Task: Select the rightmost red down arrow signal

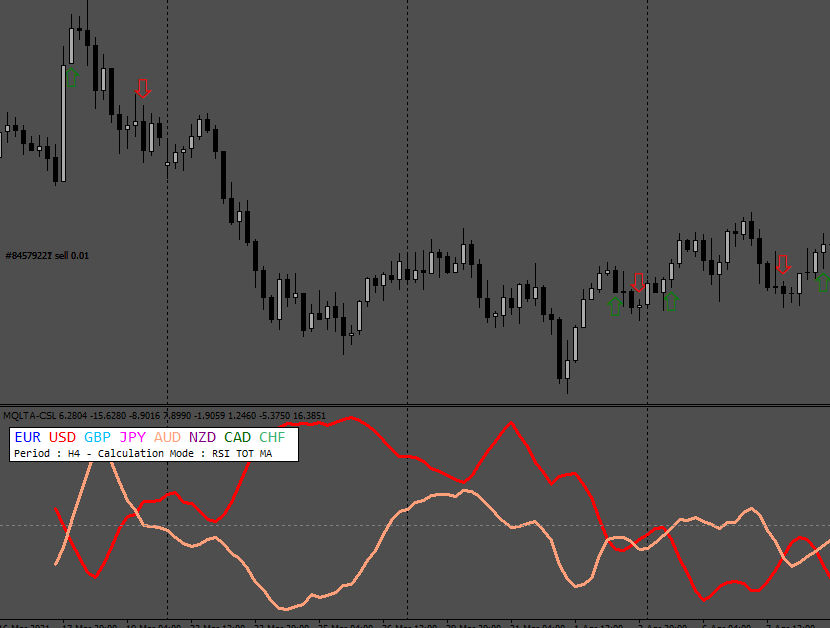Action: 783,264
